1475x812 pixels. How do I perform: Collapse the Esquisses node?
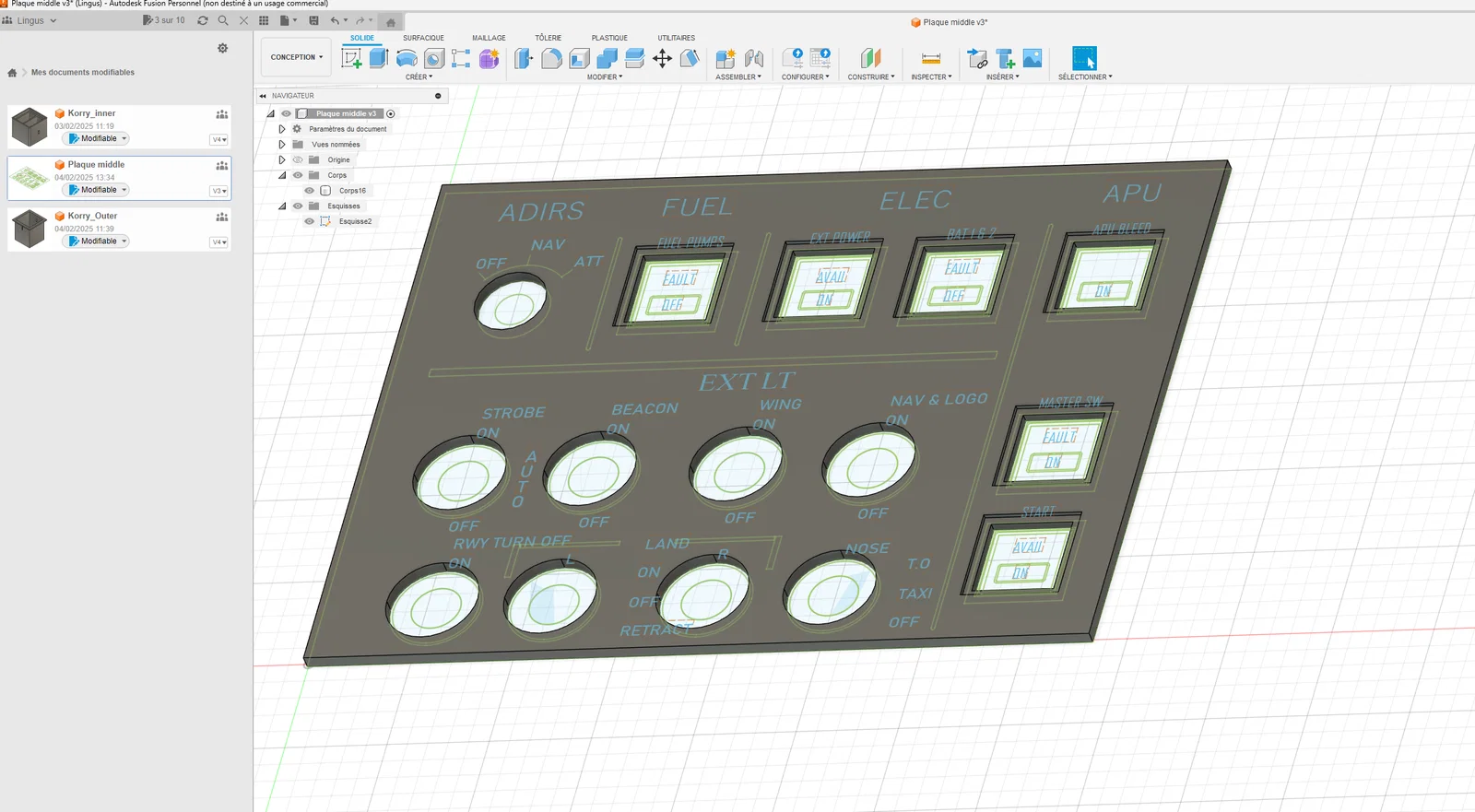(x=282, y=206)
